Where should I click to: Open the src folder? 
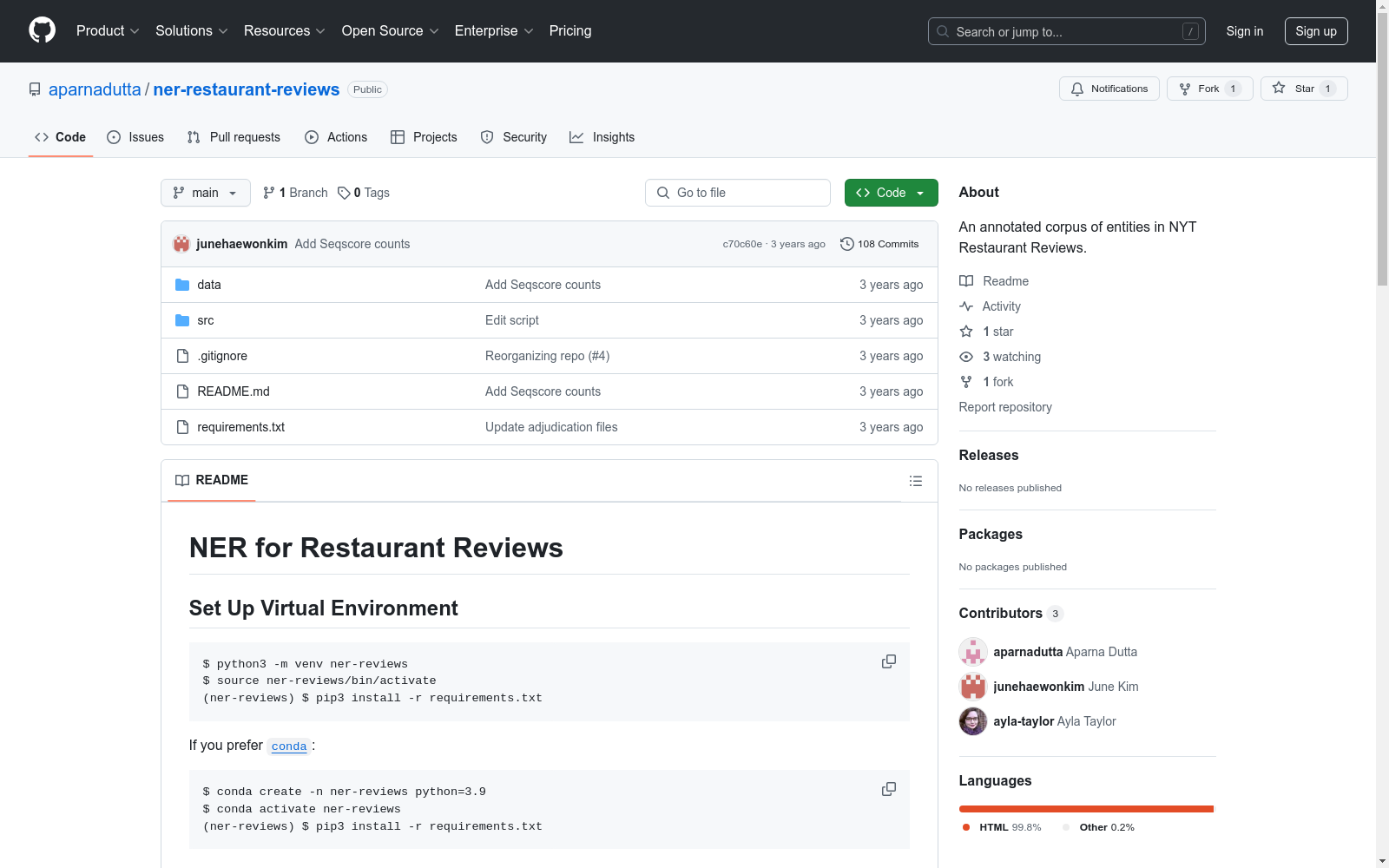pyautogui.click(x=206, y=320)
